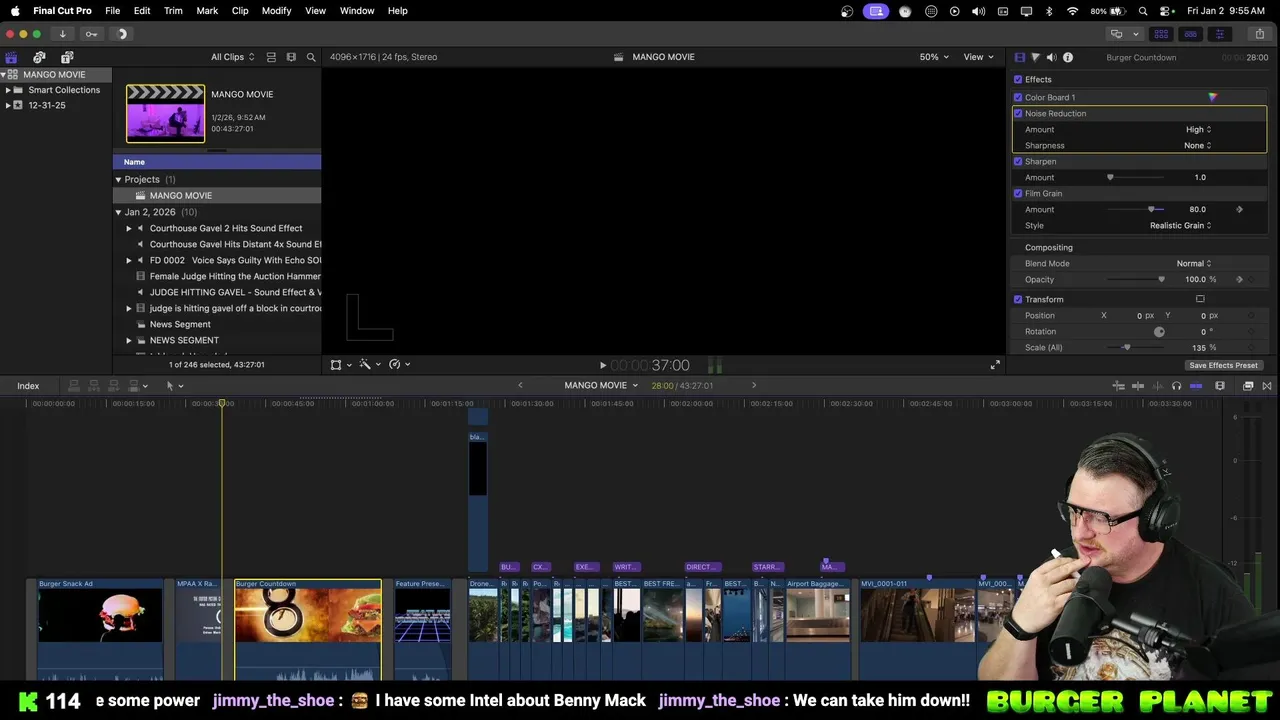Open the Trim menu

click(173, 10)
